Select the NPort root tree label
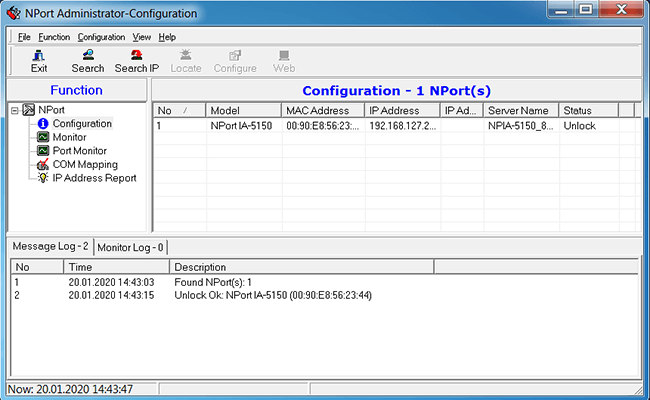Viewport: 650px width, 400px height. (51, 110)
